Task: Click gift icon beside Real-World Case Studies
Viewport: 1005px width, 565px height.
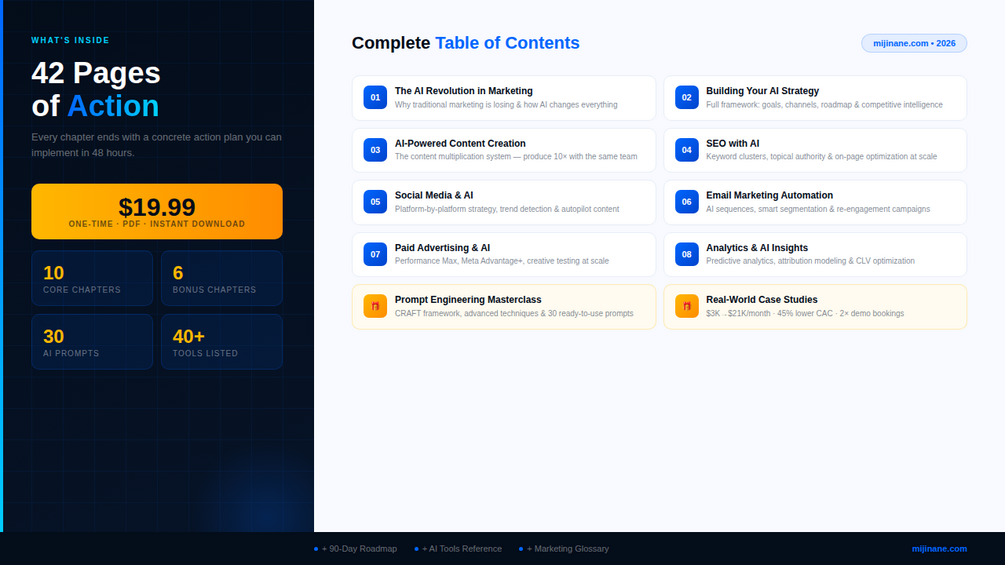Action: point(686,306)
